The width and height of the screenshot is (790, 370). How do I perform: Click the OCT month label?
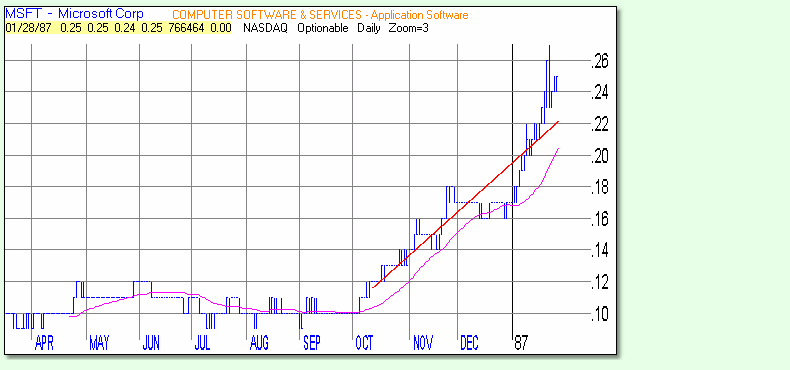click(364, 344)
